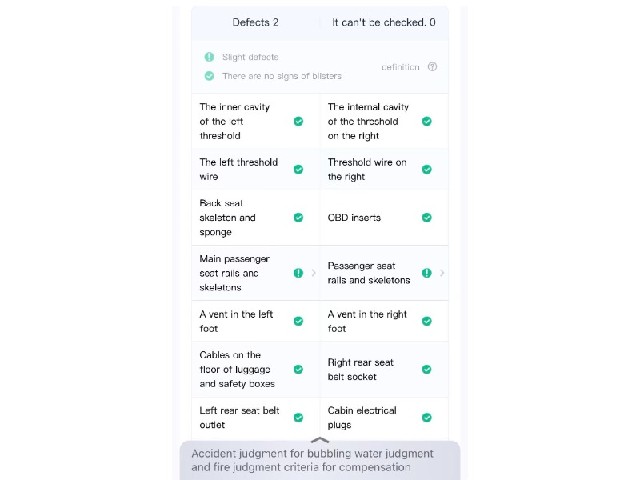The width and height of the screenshot is (640, 480).
Task: Click the check mark for right foot vent
Action: [427, 321]
